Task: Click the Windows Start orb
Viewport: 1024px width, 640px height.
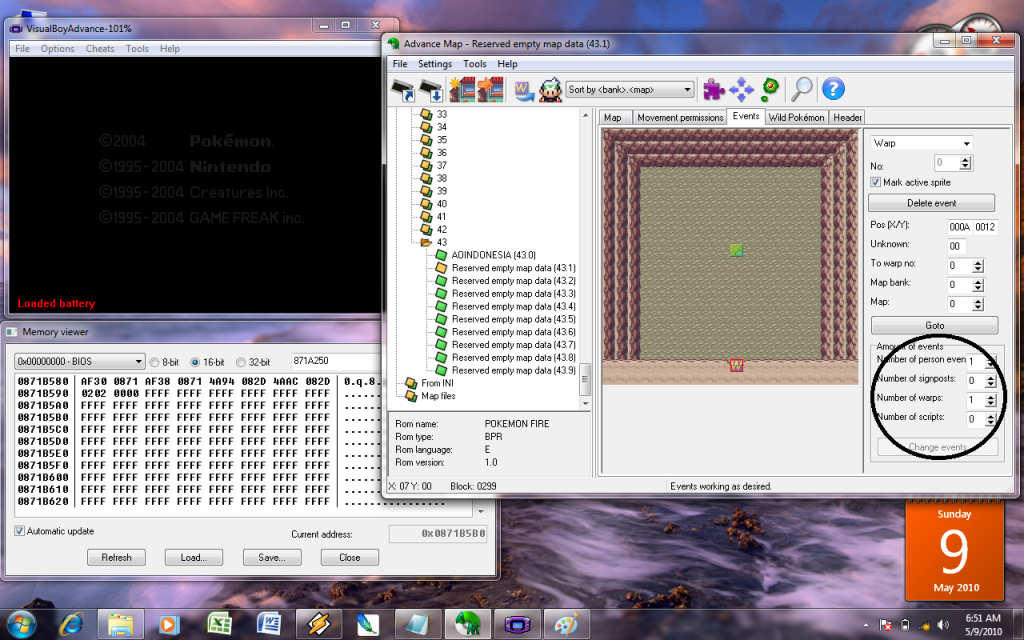Action: tap(21, 624)
